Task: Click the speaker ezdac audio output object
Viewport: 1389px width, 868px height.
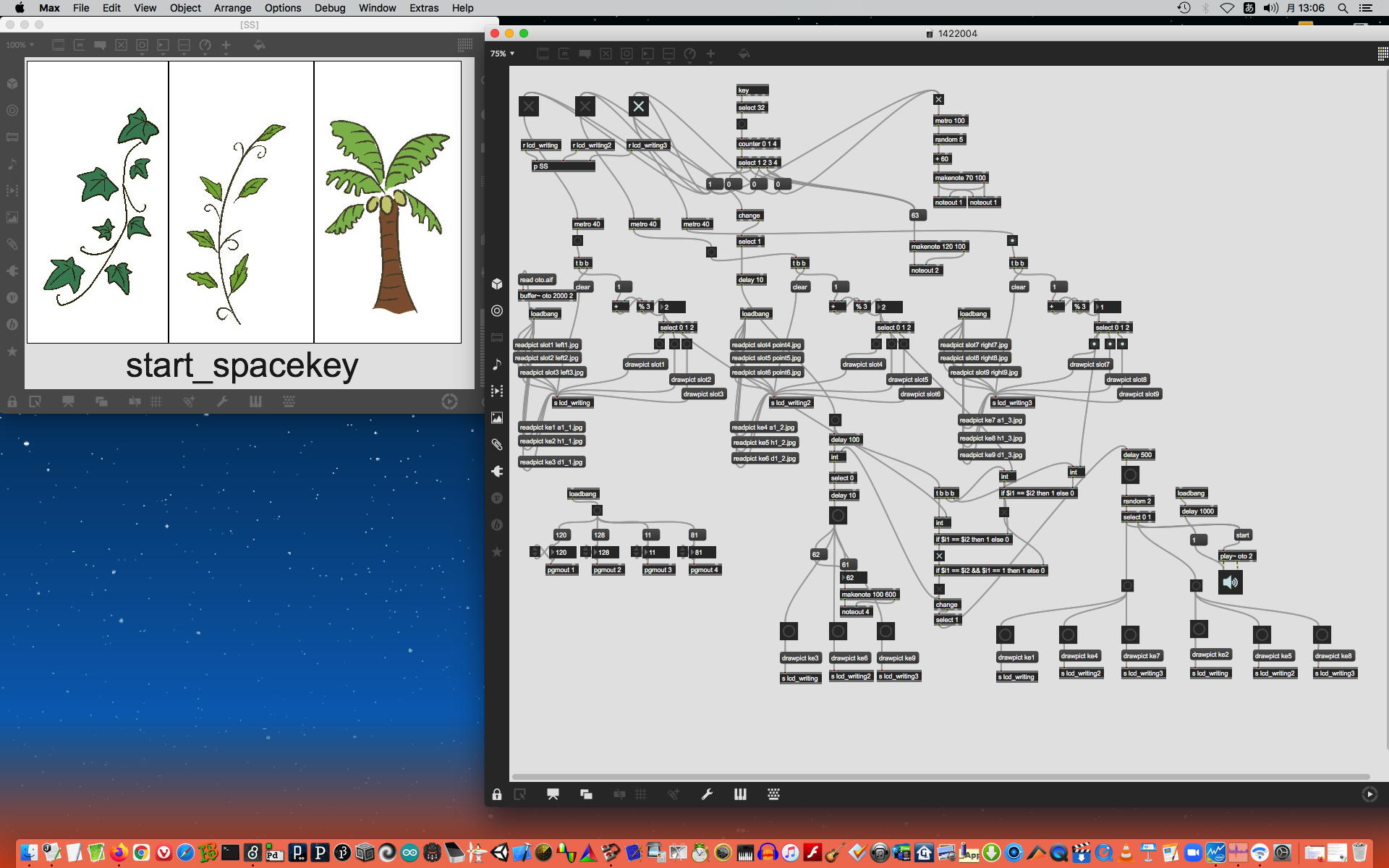Action: pos(1230,582)
